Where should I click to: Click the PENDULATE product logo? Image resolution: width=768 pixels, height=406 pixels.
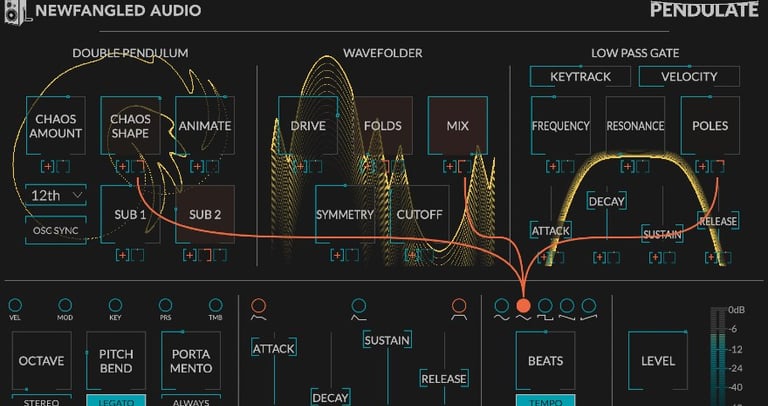(704, 9)
